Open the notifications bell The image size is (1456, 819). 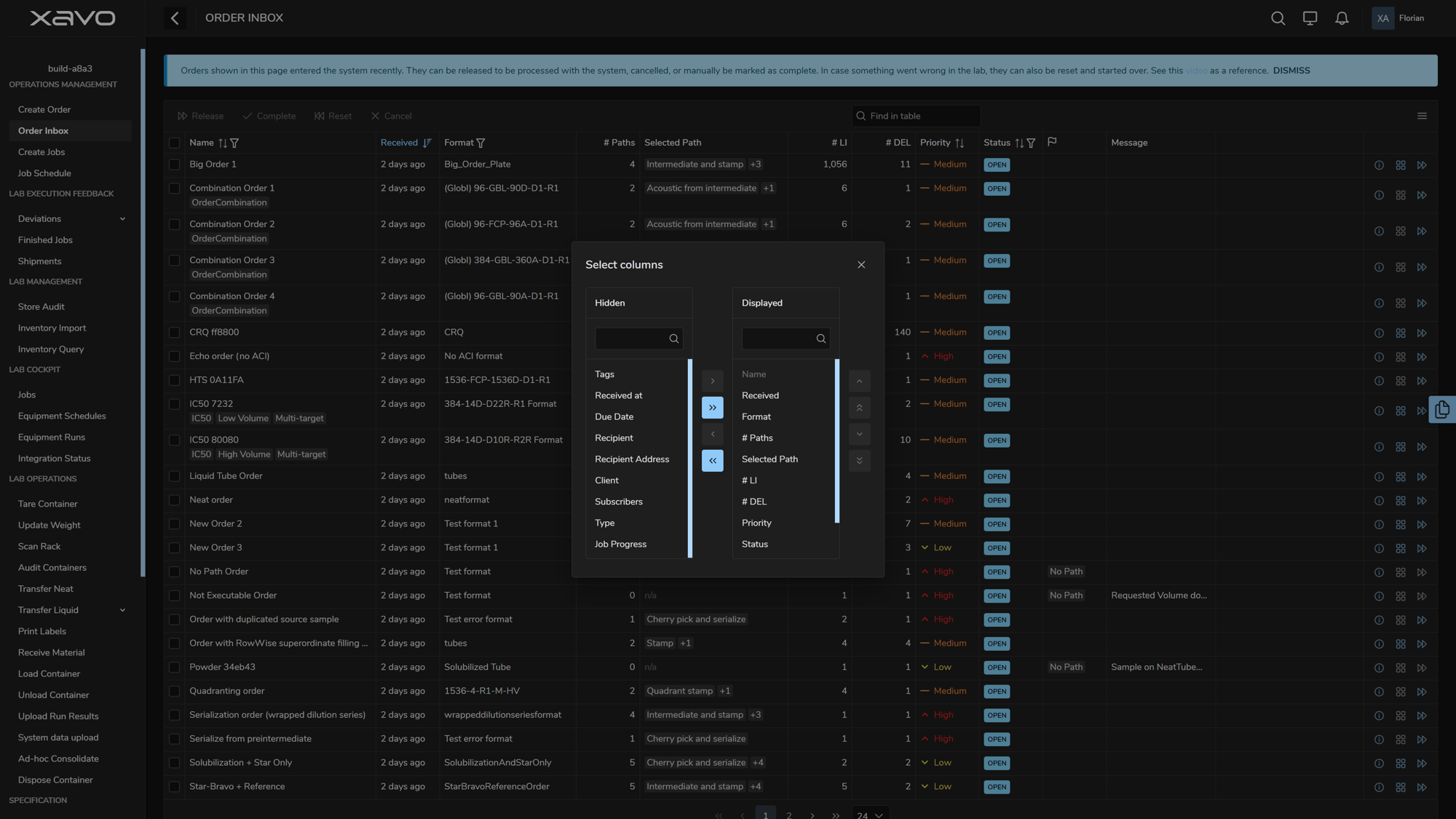1342,18
